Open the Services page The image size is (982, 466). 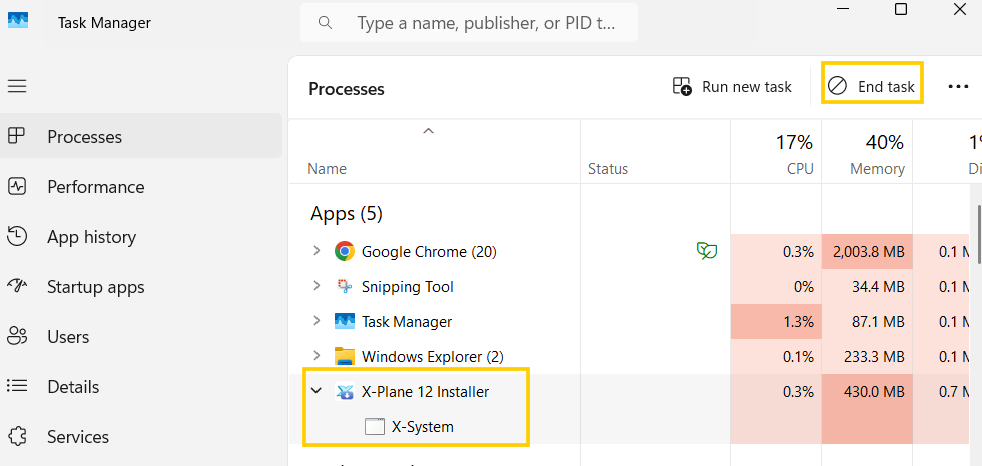141,437
